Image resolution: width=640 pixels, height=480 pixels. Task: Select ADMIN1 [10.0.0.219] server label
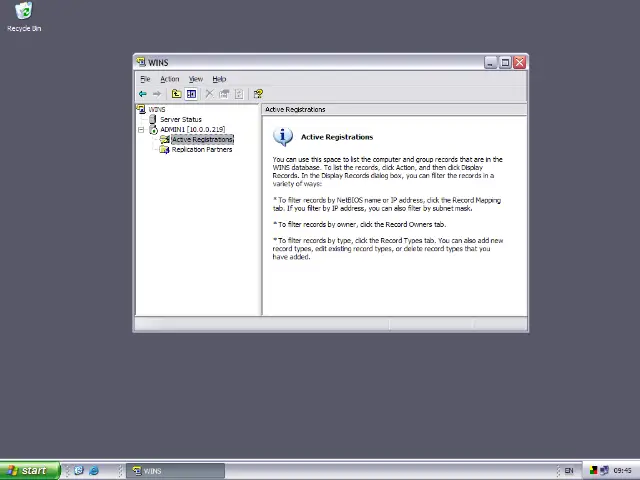pyautogui.click(x=193, y=129)
